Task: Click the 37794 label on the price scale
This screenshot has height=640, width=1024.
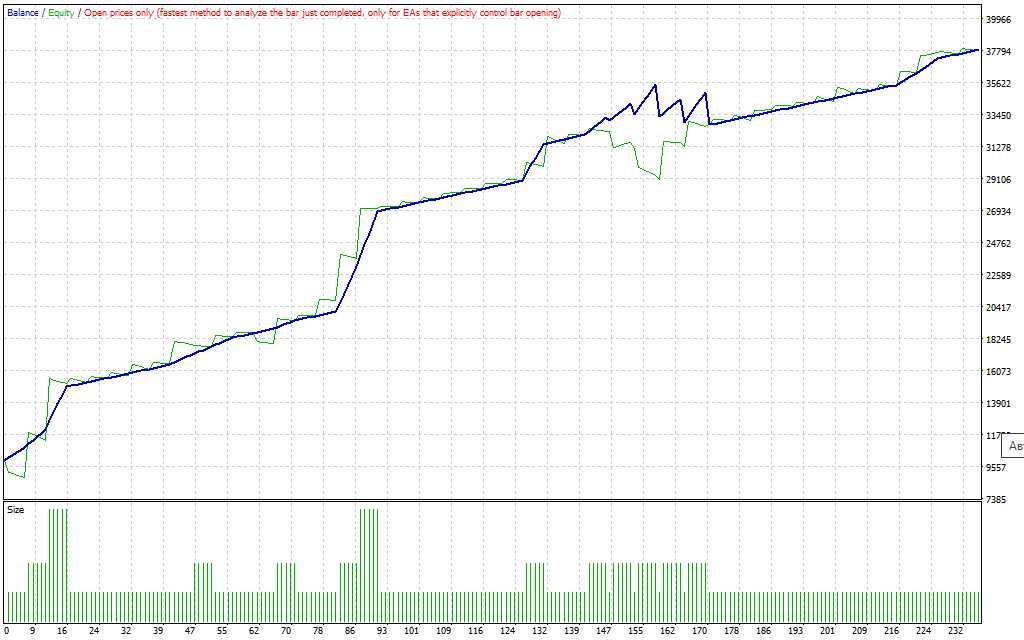Action: click(x=1000, y=52)
